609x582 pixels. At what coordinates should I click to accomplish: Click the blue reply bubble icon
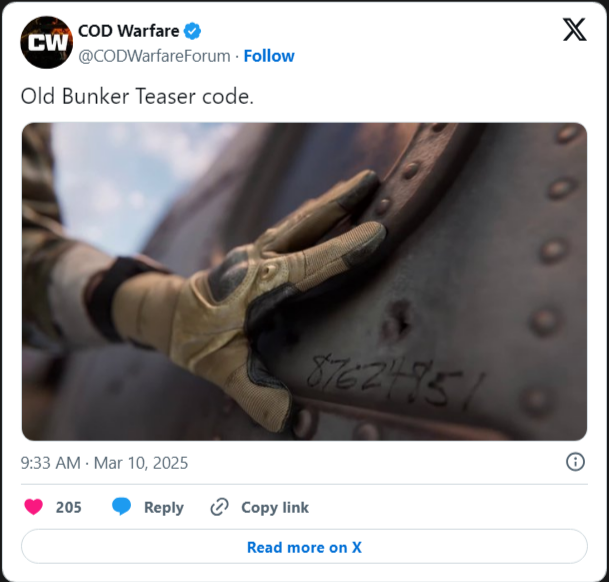(122, 507)
